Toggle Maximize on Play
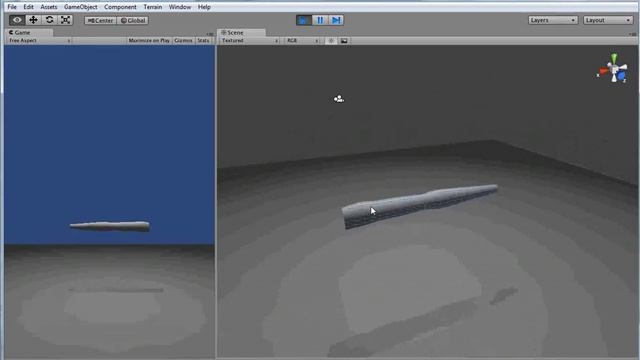Viewport: 640px width, 360px height. pos(149,40)
